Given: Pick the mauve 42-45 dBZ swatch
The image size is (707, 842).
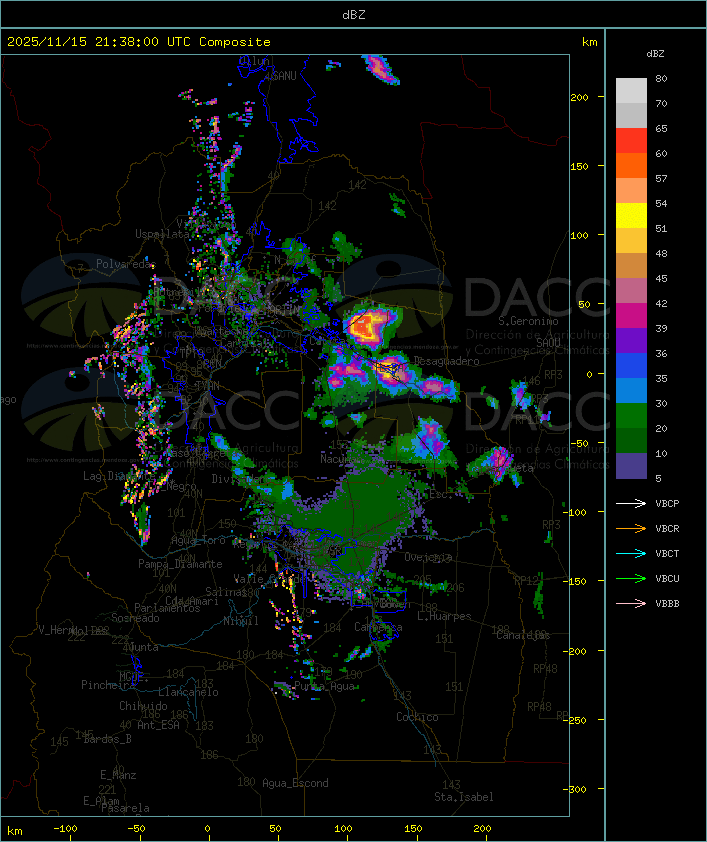Looking at the screenshot, I should pos(631,291).
